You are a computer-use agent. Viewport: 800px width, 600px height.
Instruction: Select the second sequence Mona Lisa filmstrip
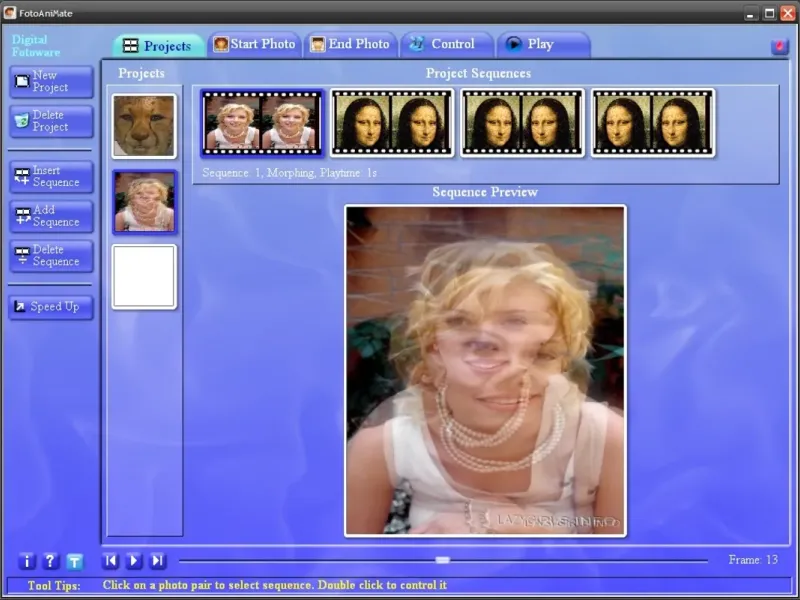[x=392, y=122]
